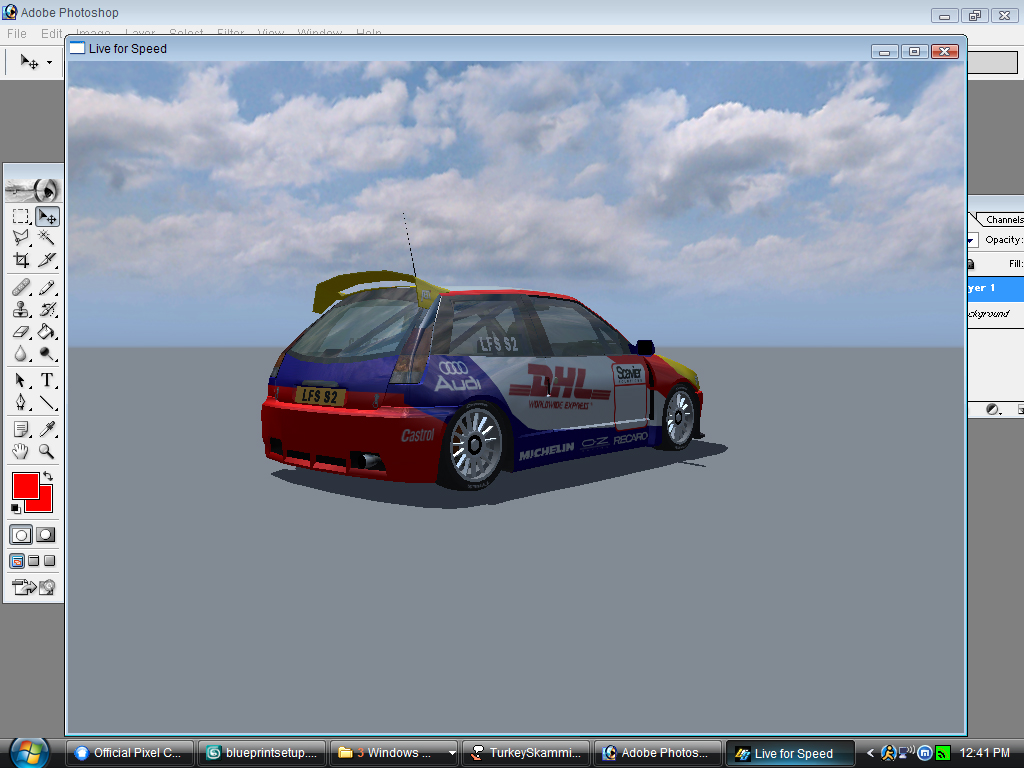Select the Eraser tool
The width and height of the screenshot is (1024, 768).
[21, 332]
